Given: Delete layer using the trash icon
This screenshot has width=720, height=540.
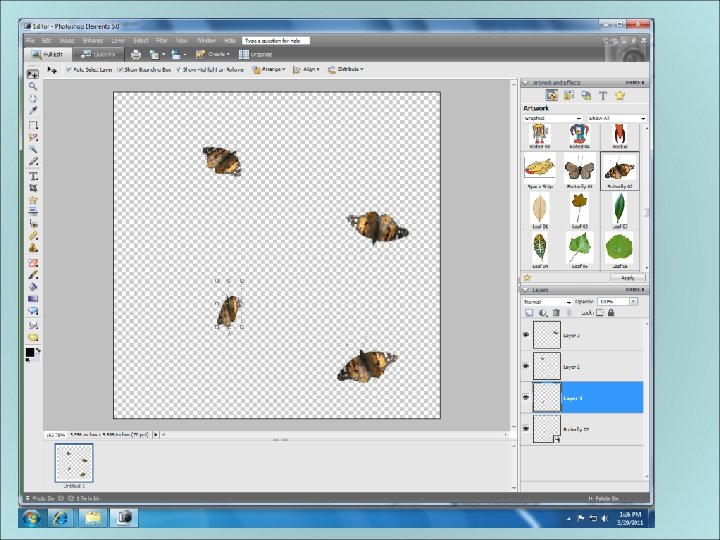Looking at the screenshot, I should tap(556, 313).
